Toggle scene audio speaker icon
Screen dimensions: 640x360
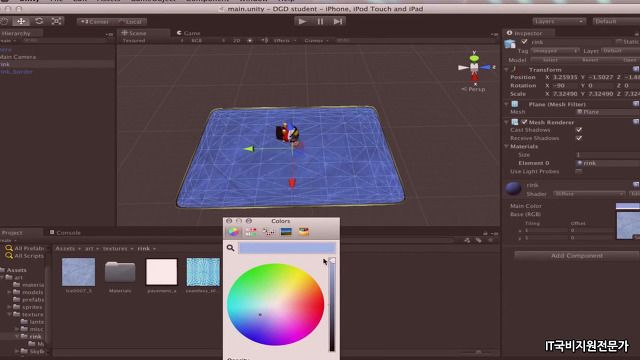[264, 41]
